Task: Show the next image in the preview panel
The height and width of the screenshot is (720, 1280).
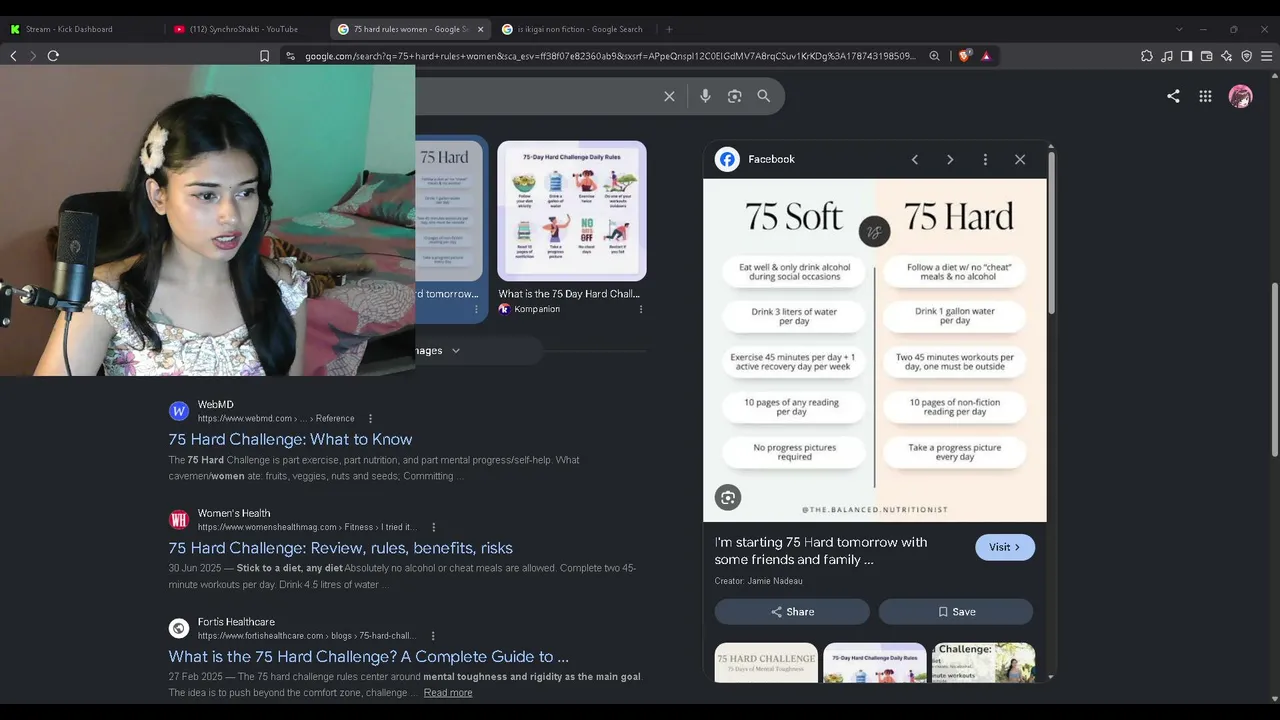Action: coord(950,159)
